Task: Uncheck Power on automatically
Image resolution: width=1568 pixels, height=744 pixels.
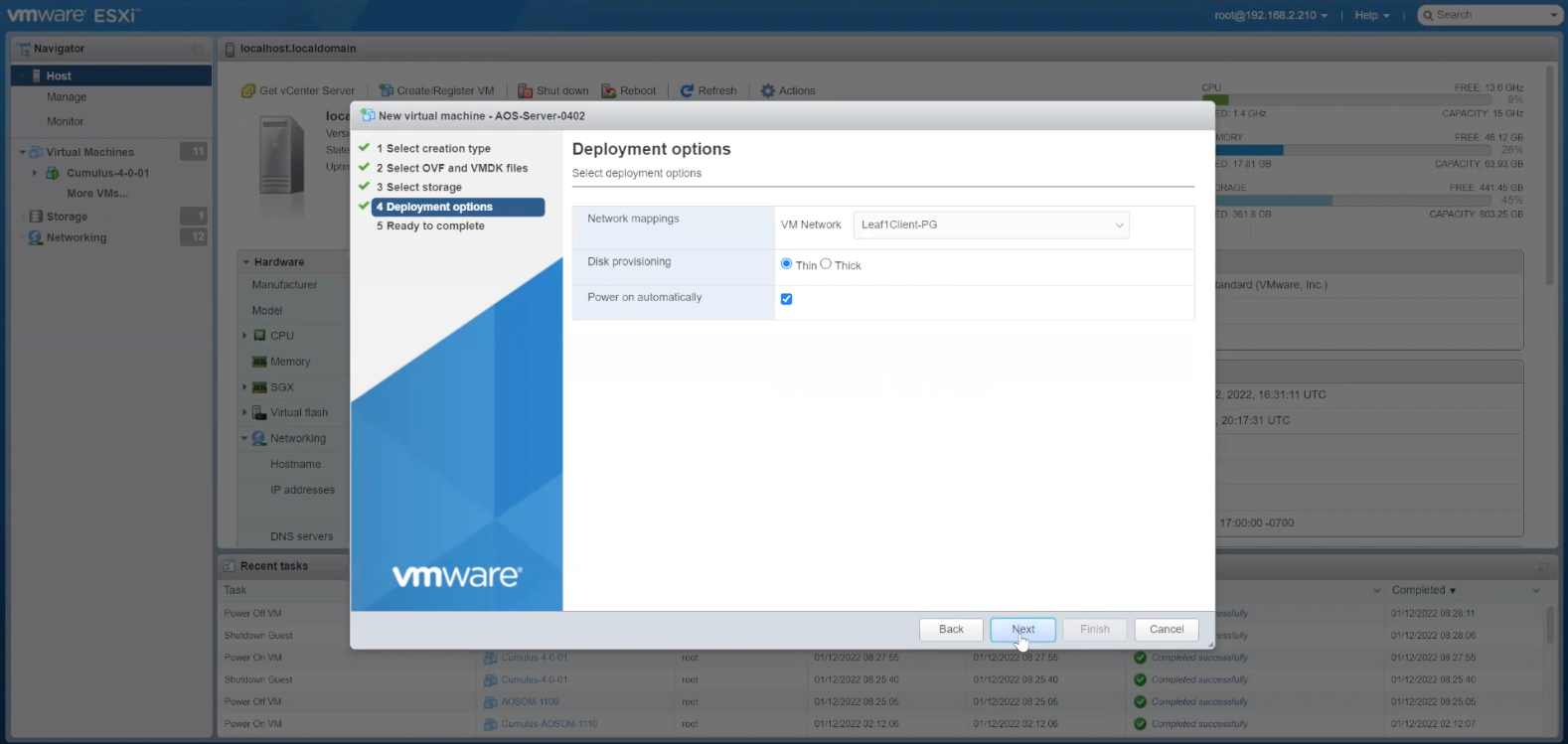Action: point(787,299)
